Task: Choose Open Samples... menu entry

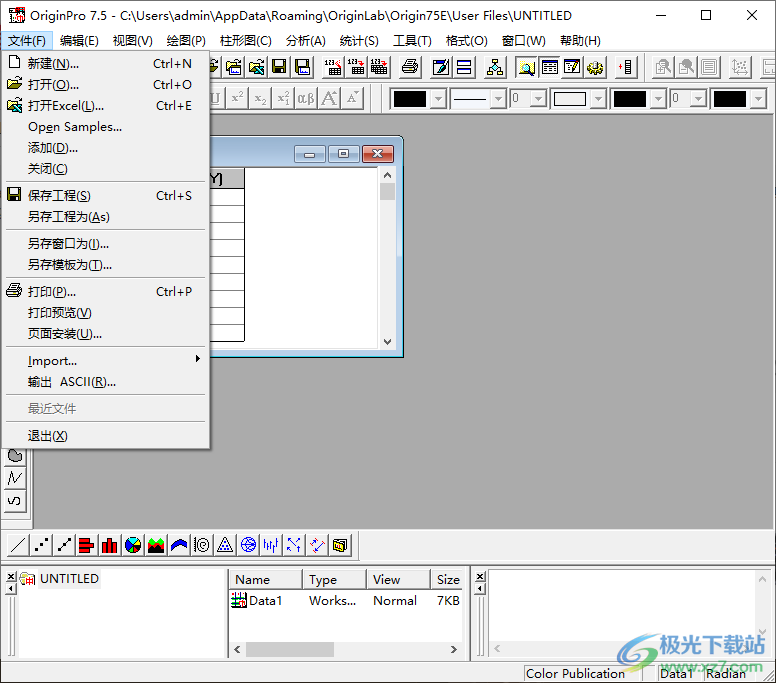Action: [106, 127]
